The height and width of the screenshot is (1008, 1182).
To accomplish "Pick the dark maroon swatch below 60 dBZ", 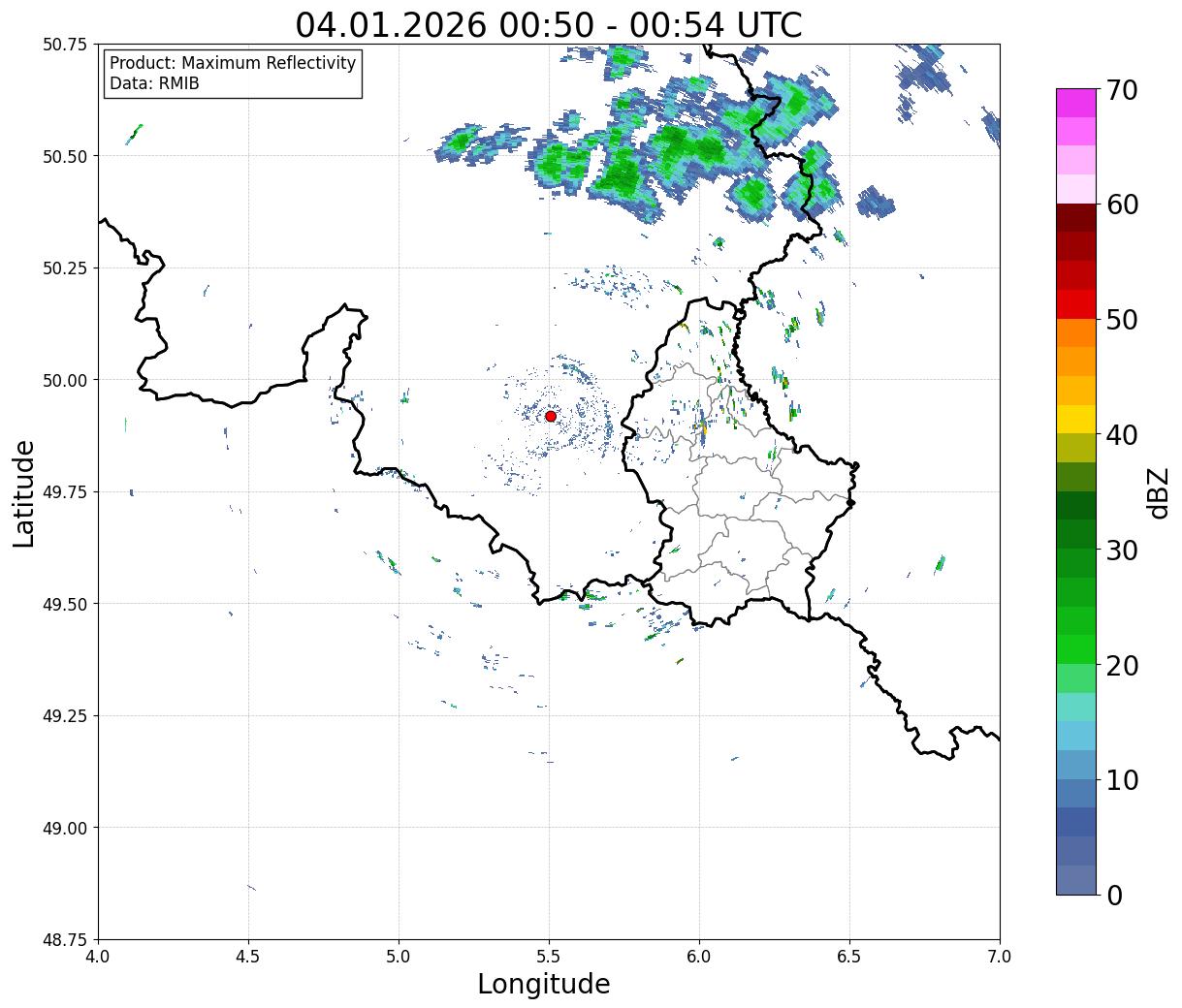I will [x=1076, y=217].
